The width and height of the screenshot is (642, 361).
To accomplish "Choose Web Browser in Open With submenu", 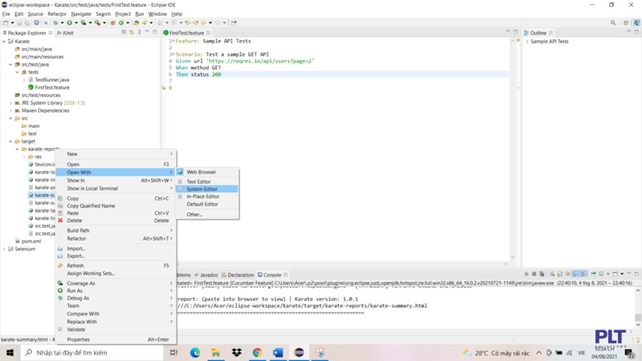I will [x=207, y=172].
